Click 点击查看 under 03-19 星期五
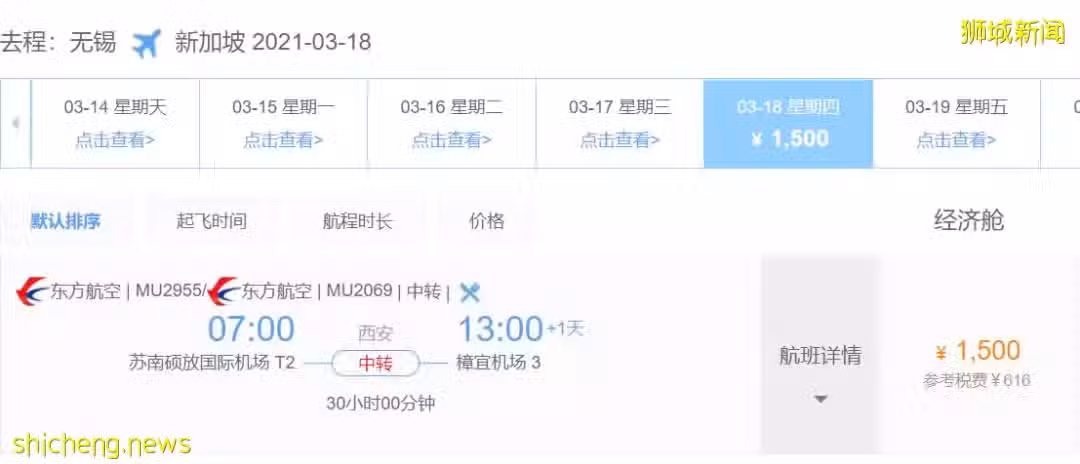The height and width of the screenshot is (464, 1080). tap(956, 140)
